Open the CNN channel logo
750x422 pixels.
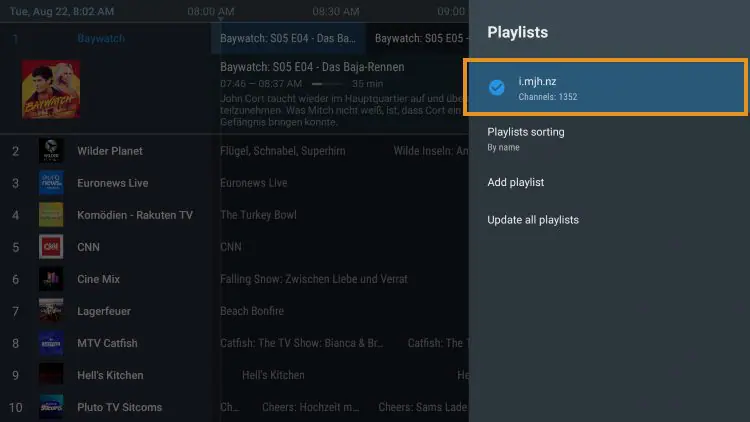tap(51, 247)
